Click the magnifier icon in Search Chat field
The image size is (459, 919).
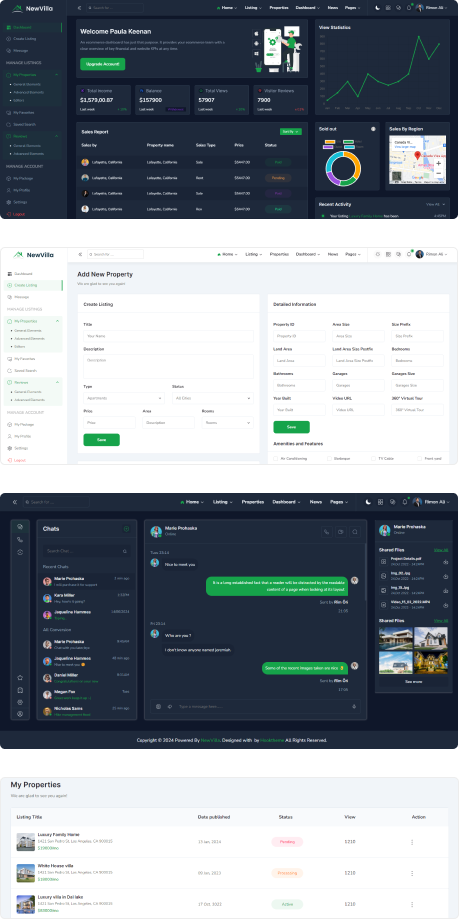tap(124, 551)
